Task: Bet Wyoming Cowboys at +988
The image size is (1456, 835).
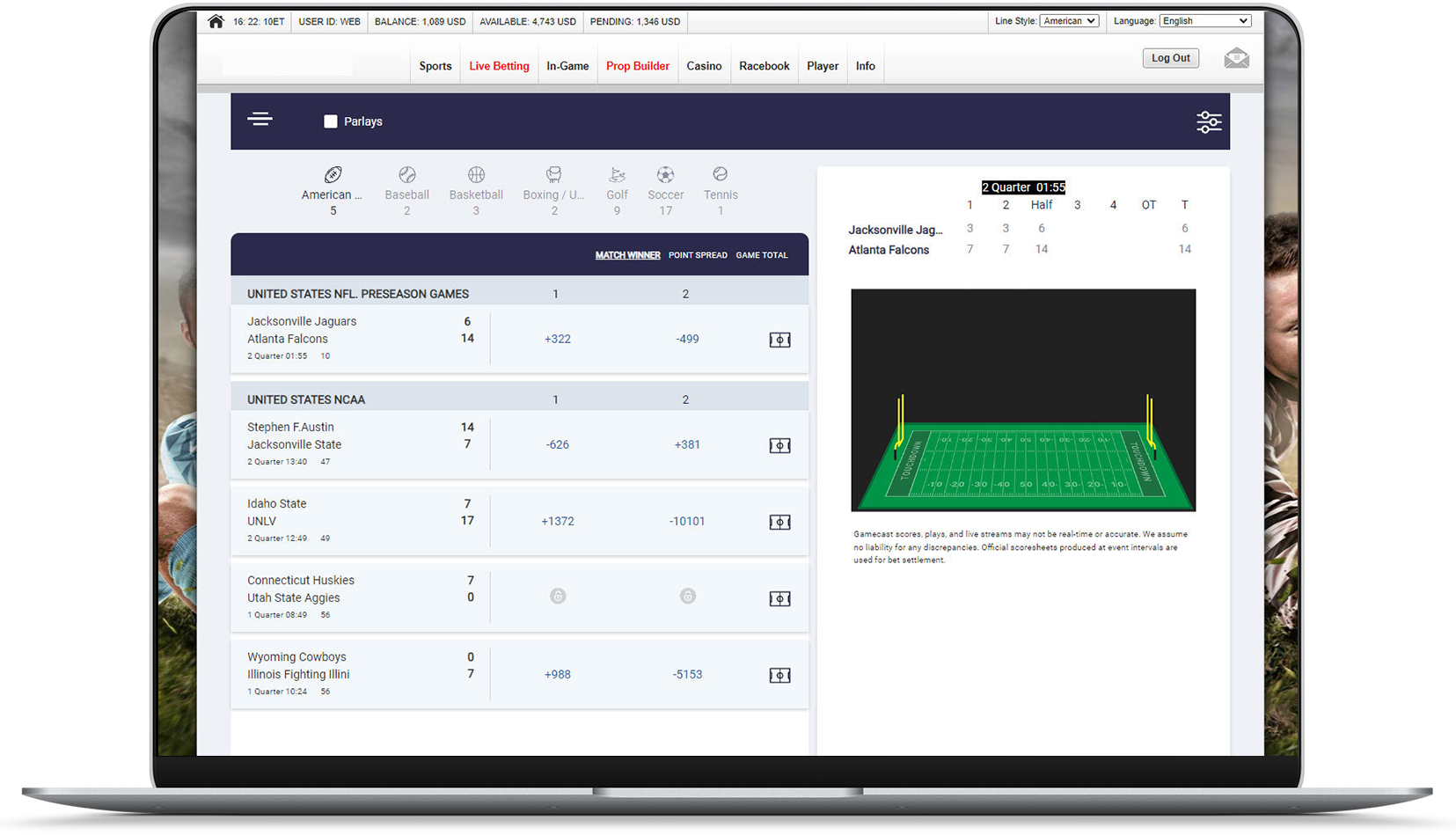Action: (558, 674)
